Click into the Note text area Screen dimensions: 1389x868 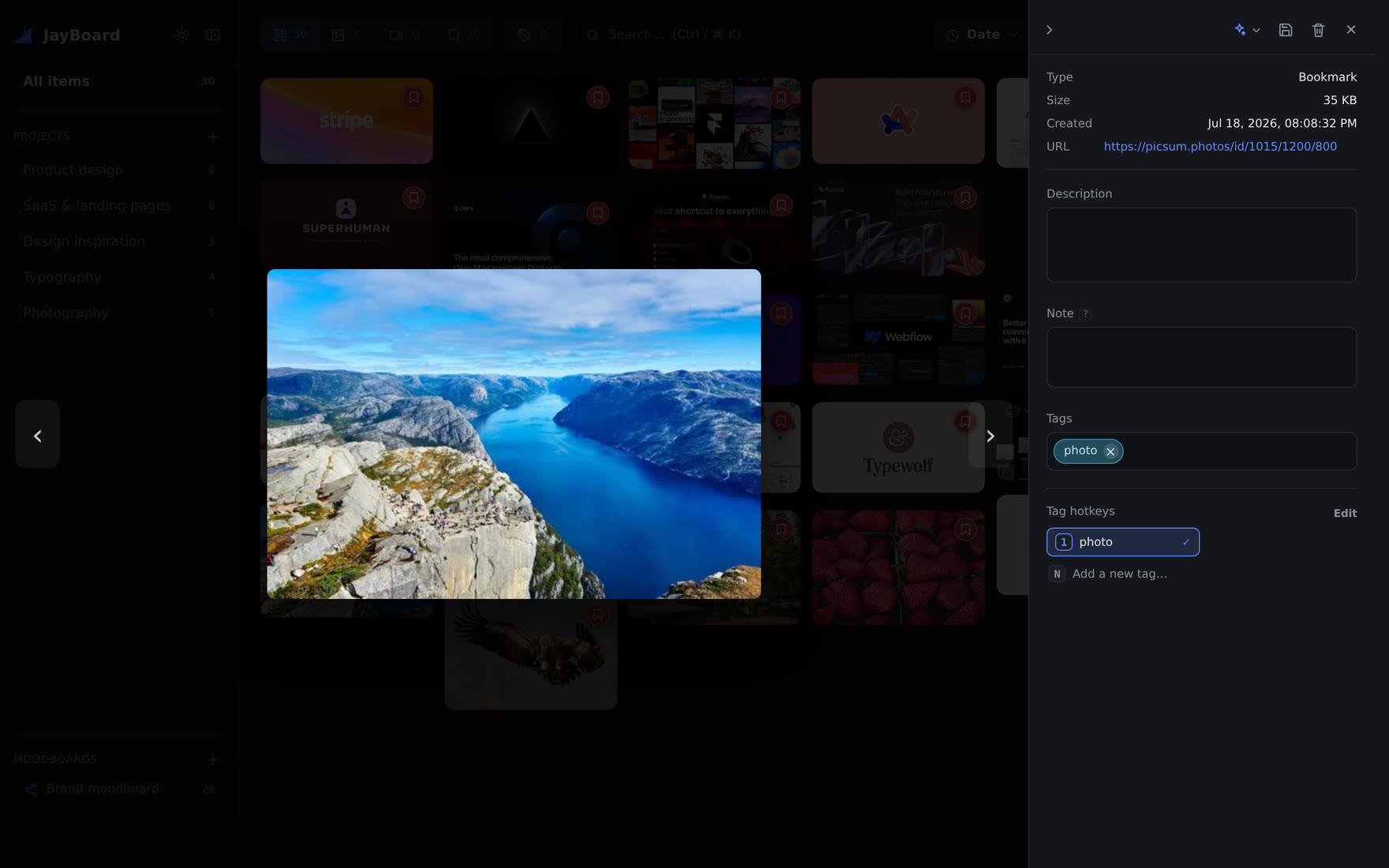click(x=1201, y=357)
